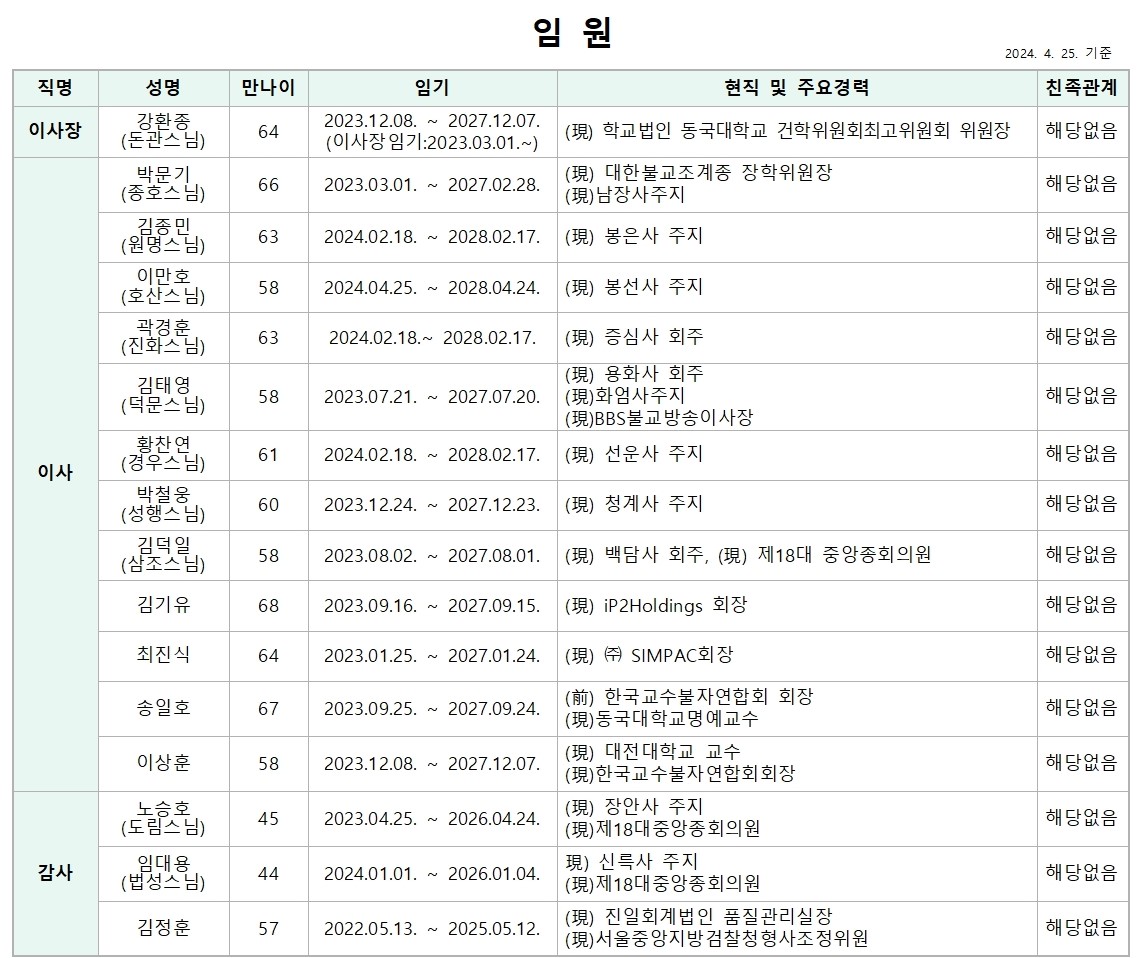Select the 만나이 column header
This screenshot has height=958, width=1146.
pos(268,87)
